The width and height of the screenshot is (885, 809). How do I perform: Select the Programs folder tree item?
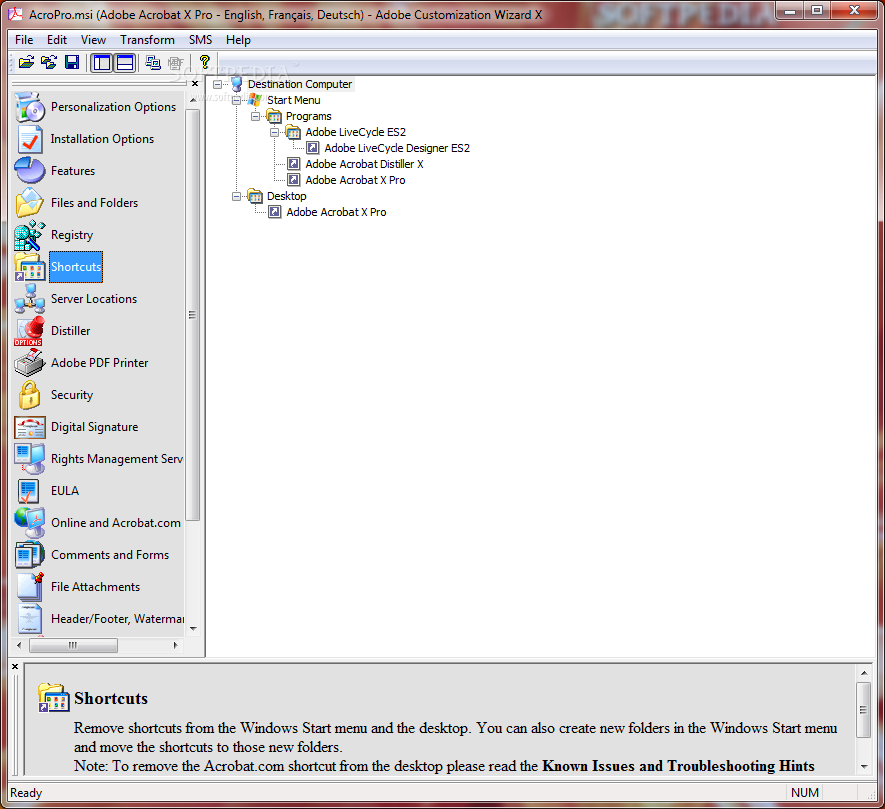click(x=308, y=116)
